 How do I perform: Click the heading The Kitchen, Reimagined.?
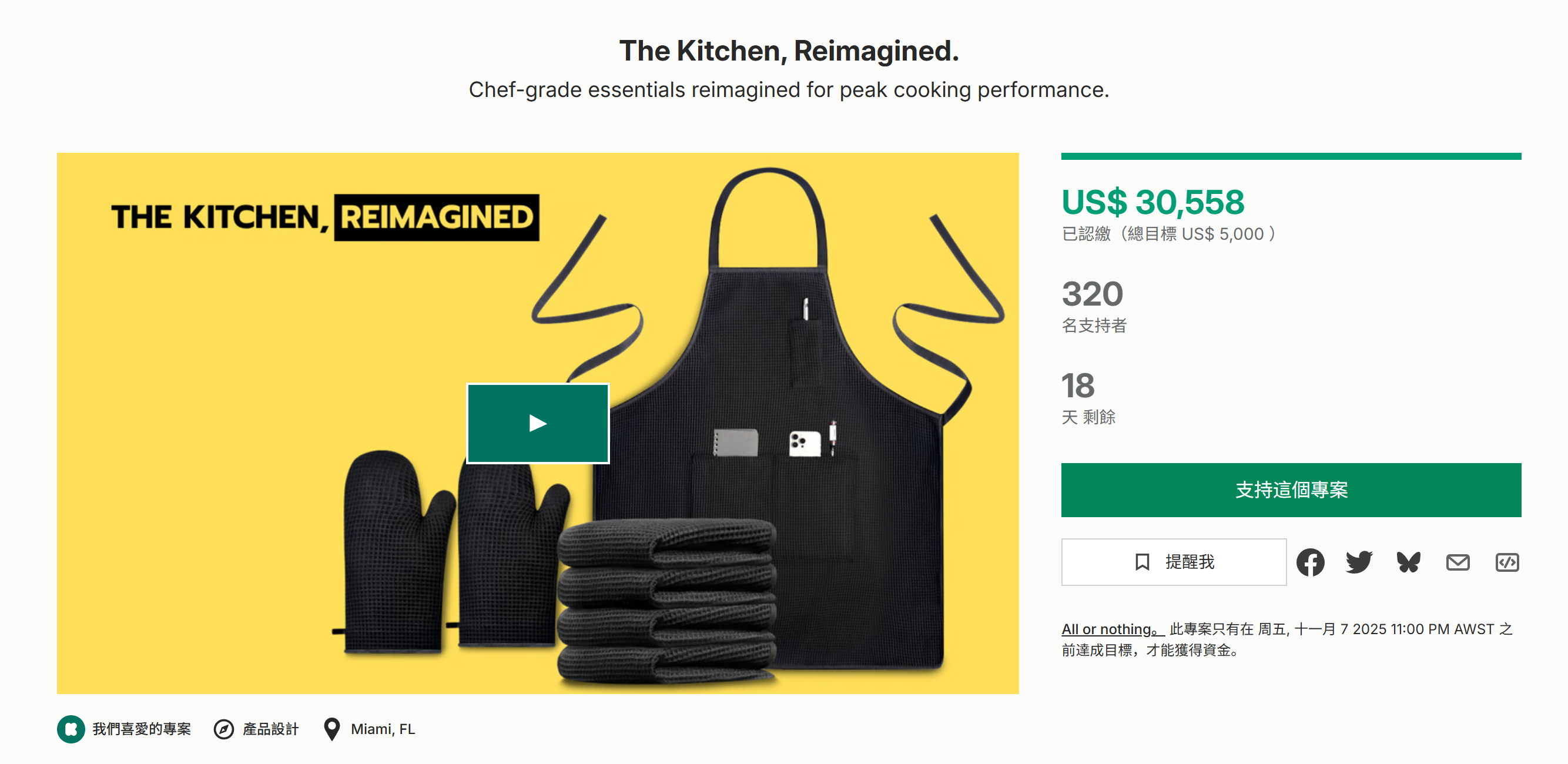[x=789, y=51]
